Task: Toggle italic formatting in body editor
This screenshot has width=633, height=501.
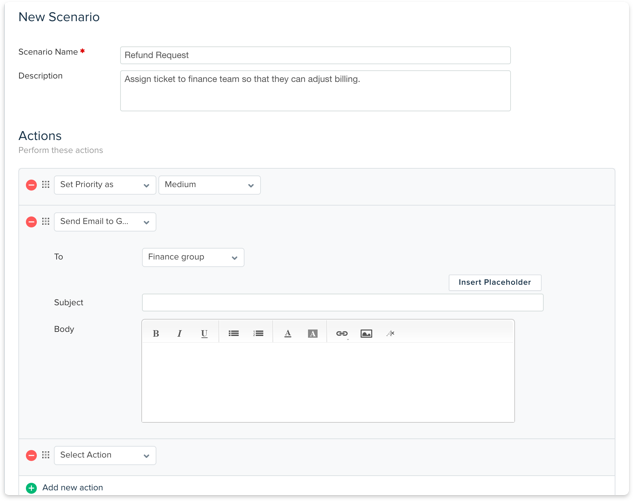Action: pos(180,333)
